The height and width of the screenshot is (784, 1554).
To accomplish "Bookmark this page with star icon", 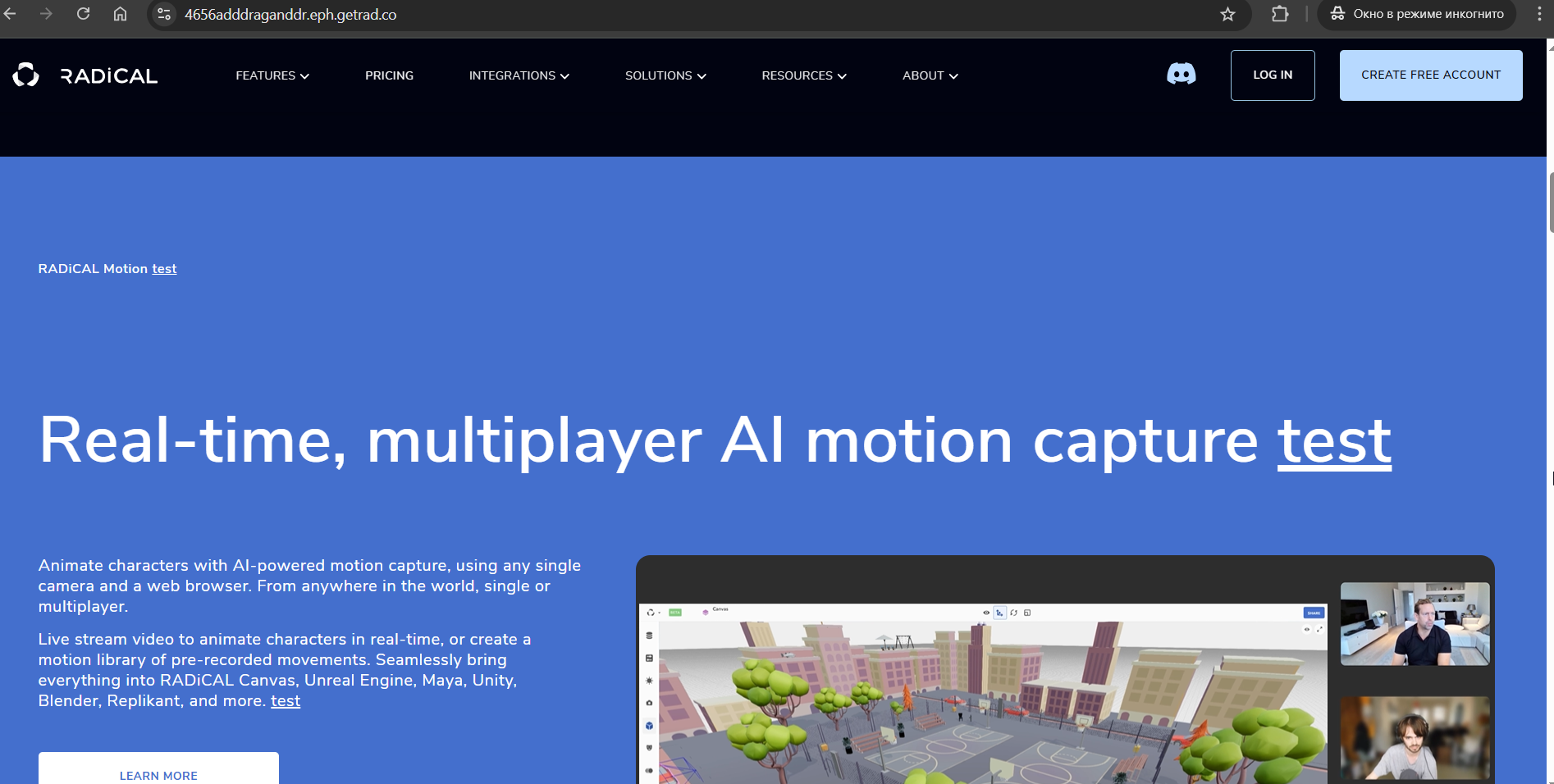I will pyautogui.click(x=1227, y=14).
